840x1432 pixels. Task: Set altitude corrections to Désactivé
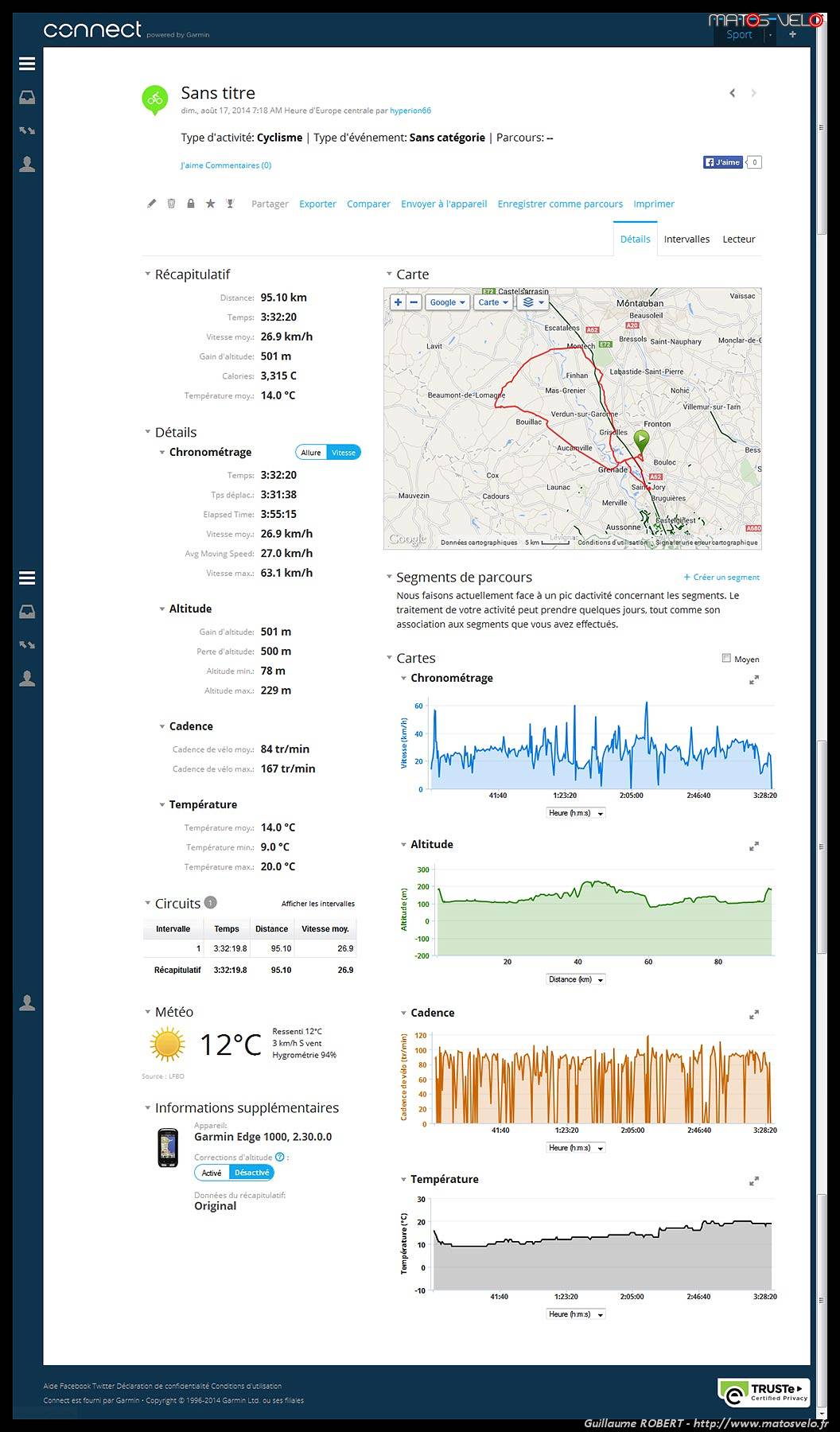point(251,1173)
